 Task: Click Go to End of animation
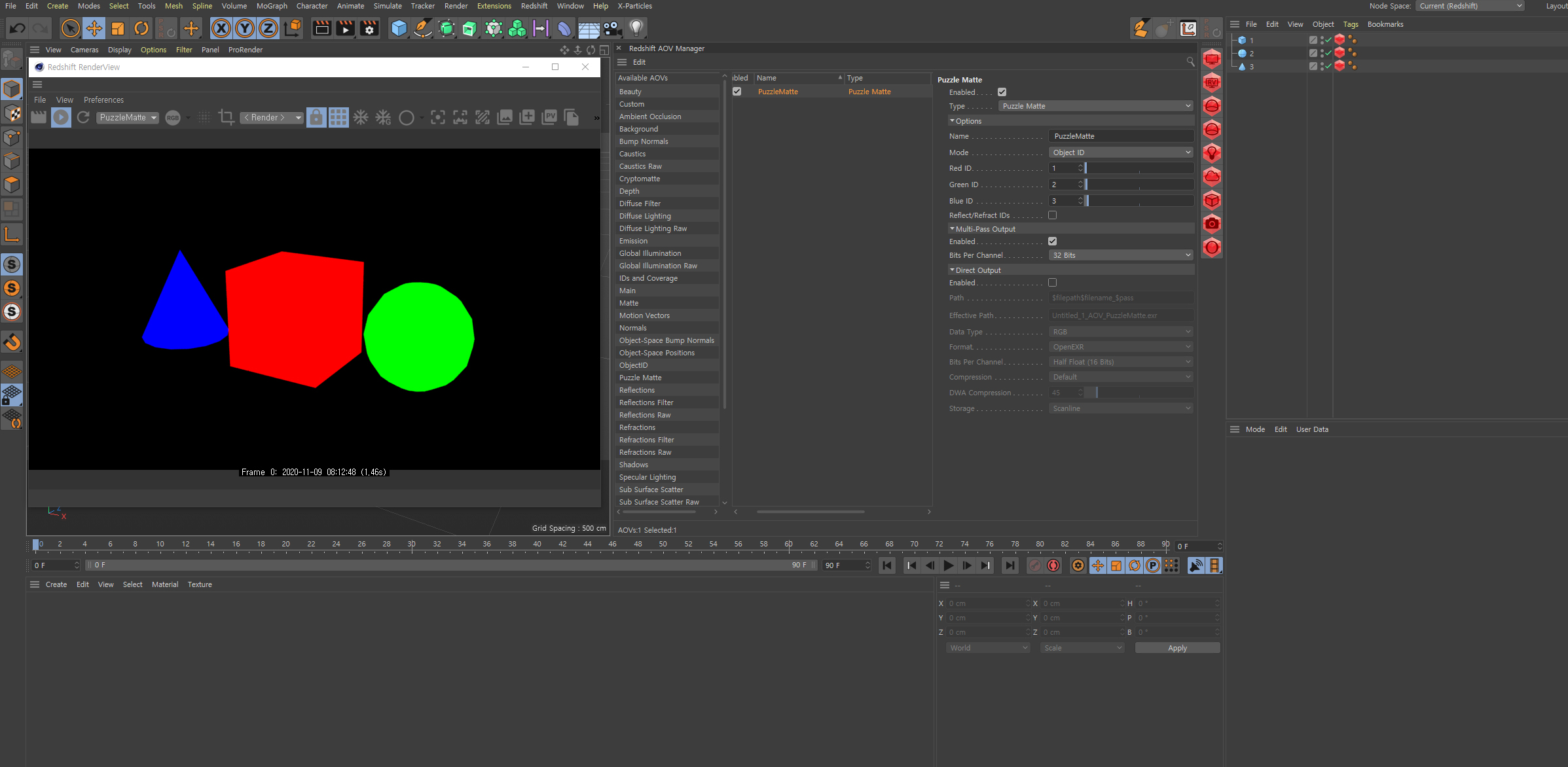pyautogui.click(x=1010, y=565)
